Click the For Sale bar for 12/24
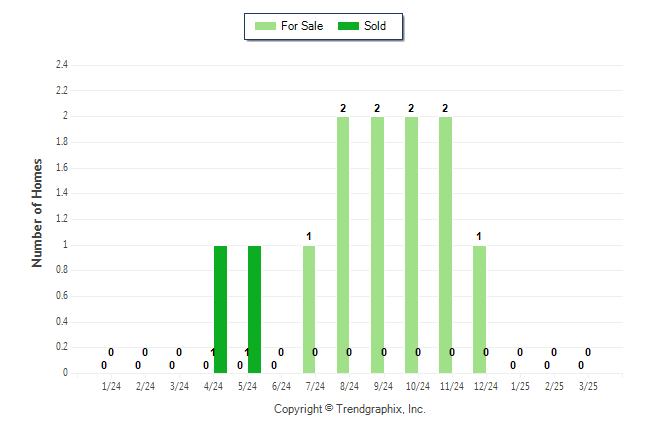 479,310
